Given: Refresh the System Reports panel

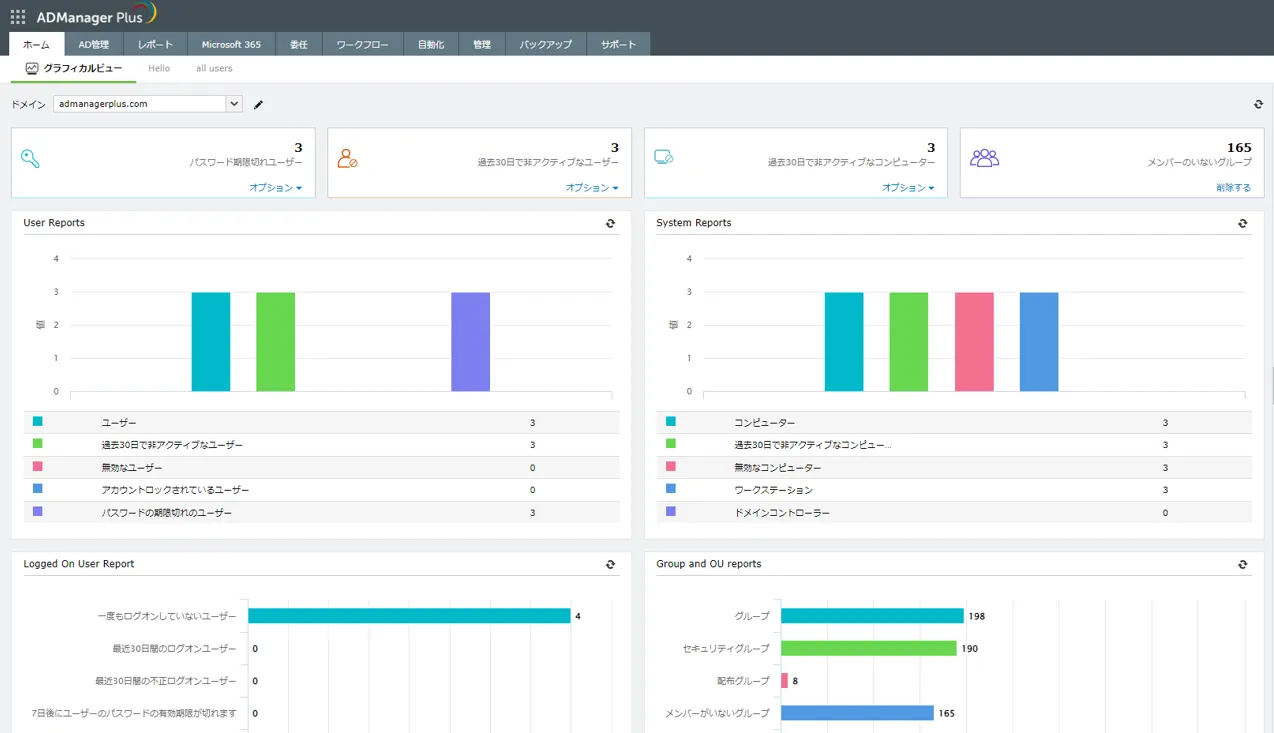Looking at the screenshot, I should pyautogui.click(x=1242, y=223).
